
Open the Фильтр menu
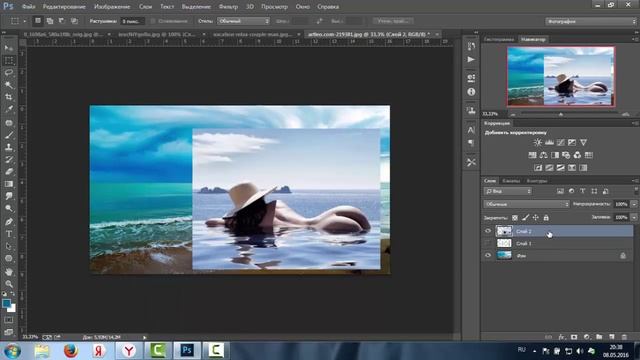pos(228,7)
